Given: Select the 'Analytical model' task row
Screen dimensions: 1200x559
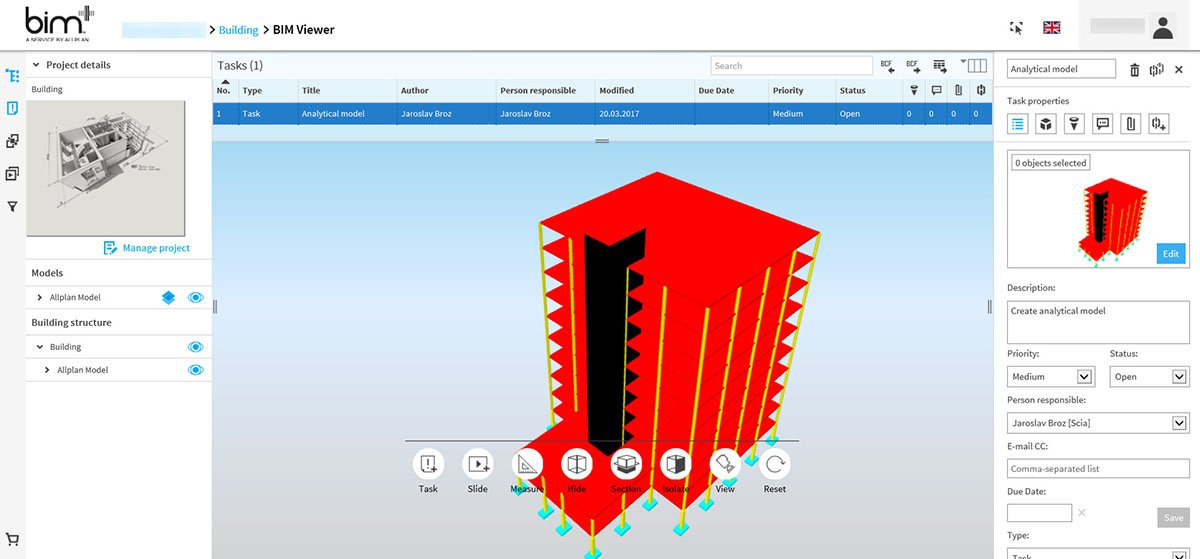Looking at the screenshot, I should pos(602,114).
